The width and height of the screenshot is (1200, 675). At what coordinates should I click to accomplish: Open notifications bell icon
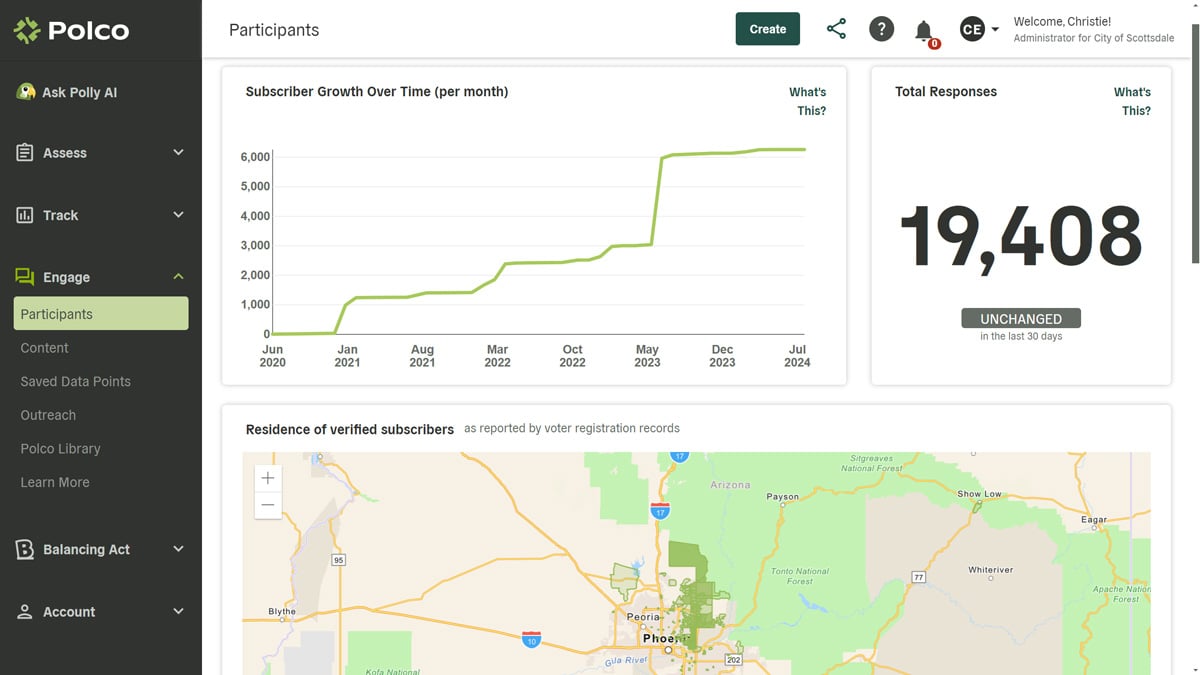924,31
